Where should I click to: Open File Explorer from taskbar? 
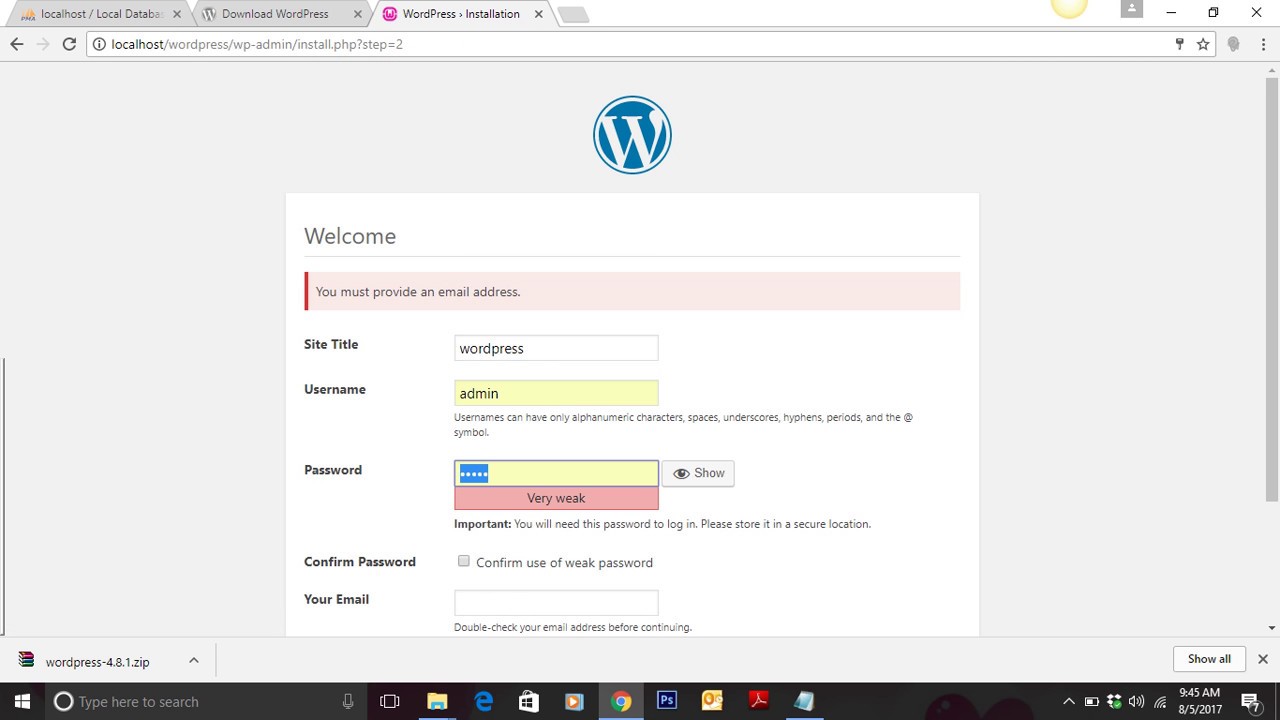437,701
